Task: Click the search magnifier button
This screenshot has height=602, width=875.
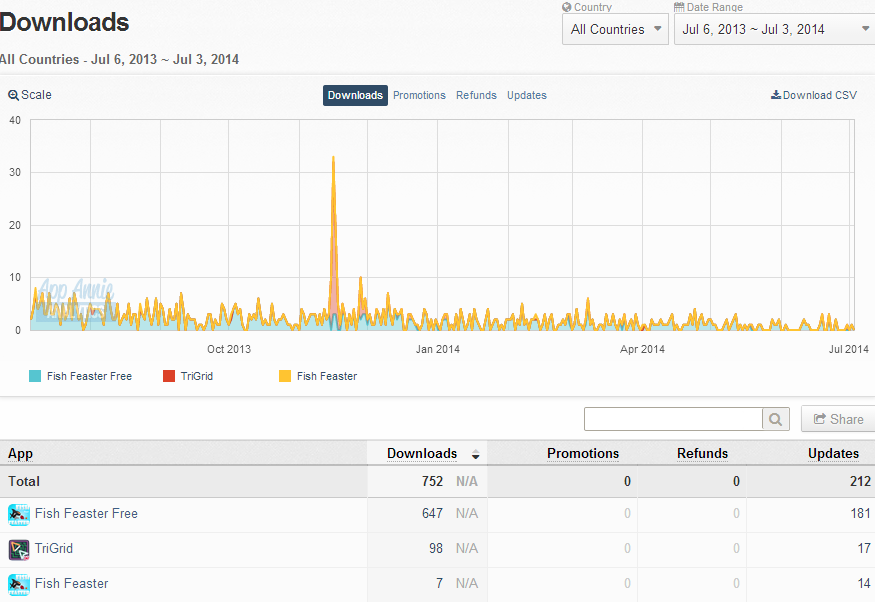Action: (x=776, y=419)
